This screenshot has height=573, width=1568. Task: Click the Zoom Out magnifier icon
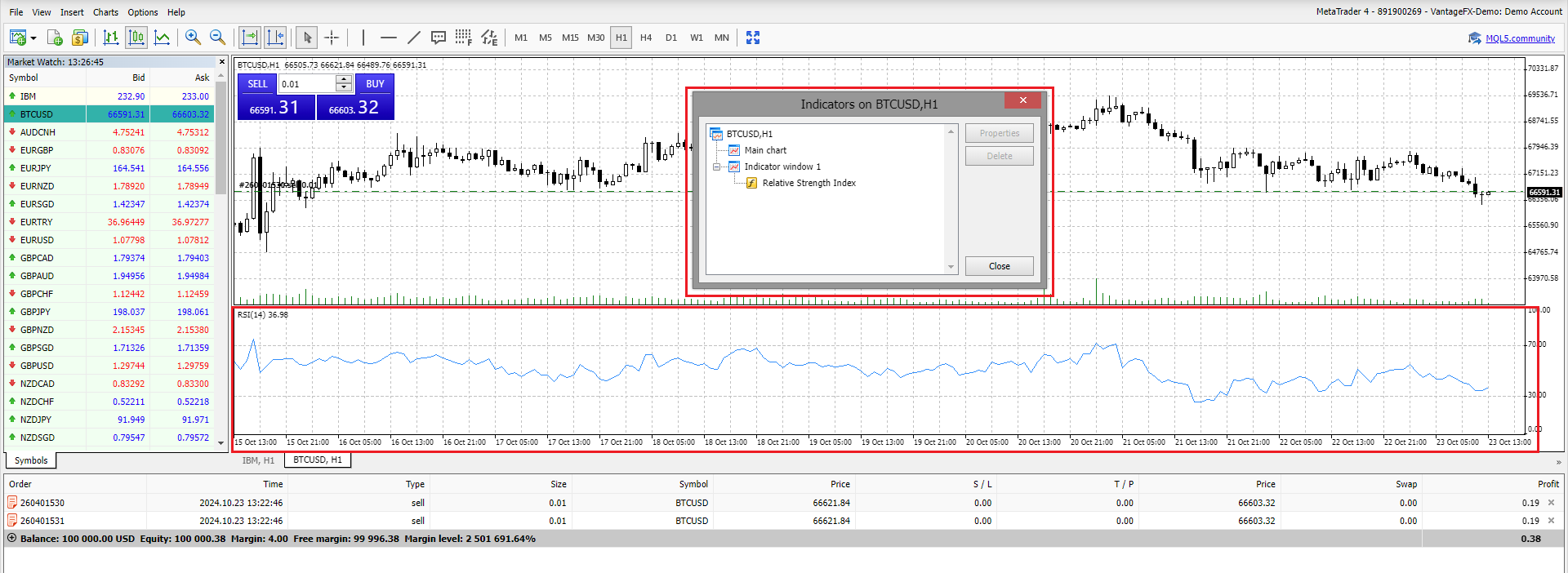[217, 38]
